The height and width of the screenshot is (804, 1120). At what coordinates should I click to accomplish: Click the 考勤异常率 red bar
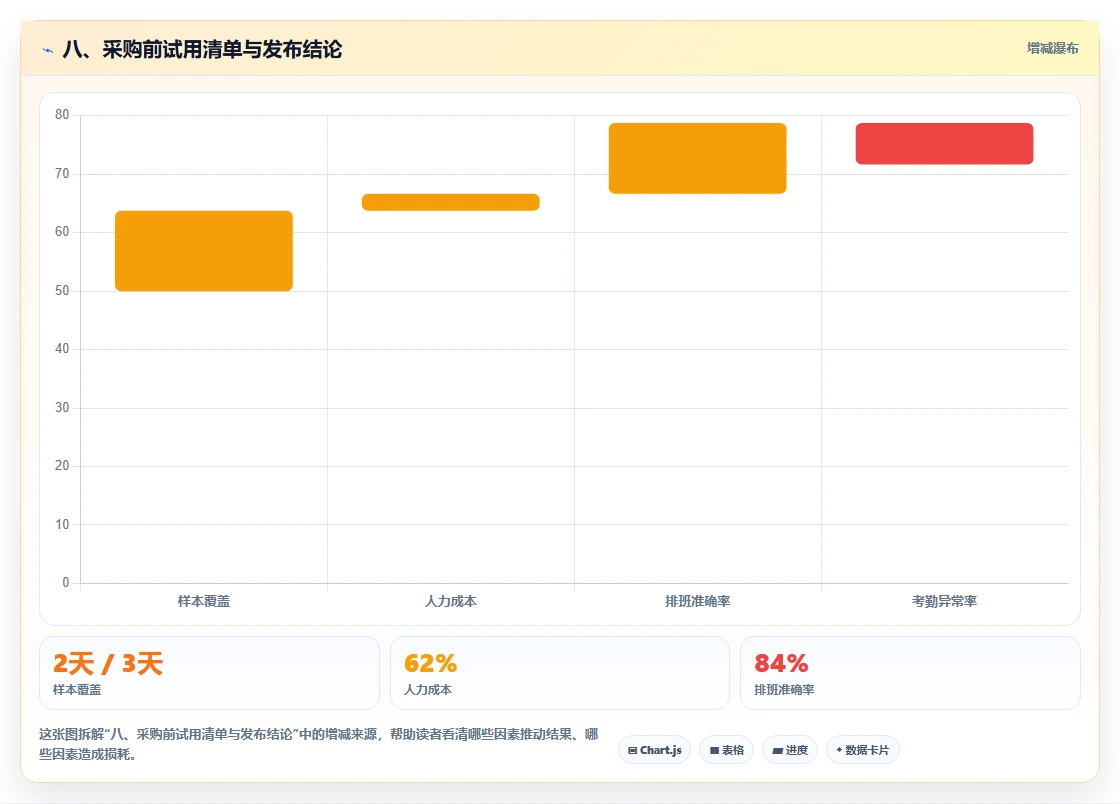coord(944,144)
